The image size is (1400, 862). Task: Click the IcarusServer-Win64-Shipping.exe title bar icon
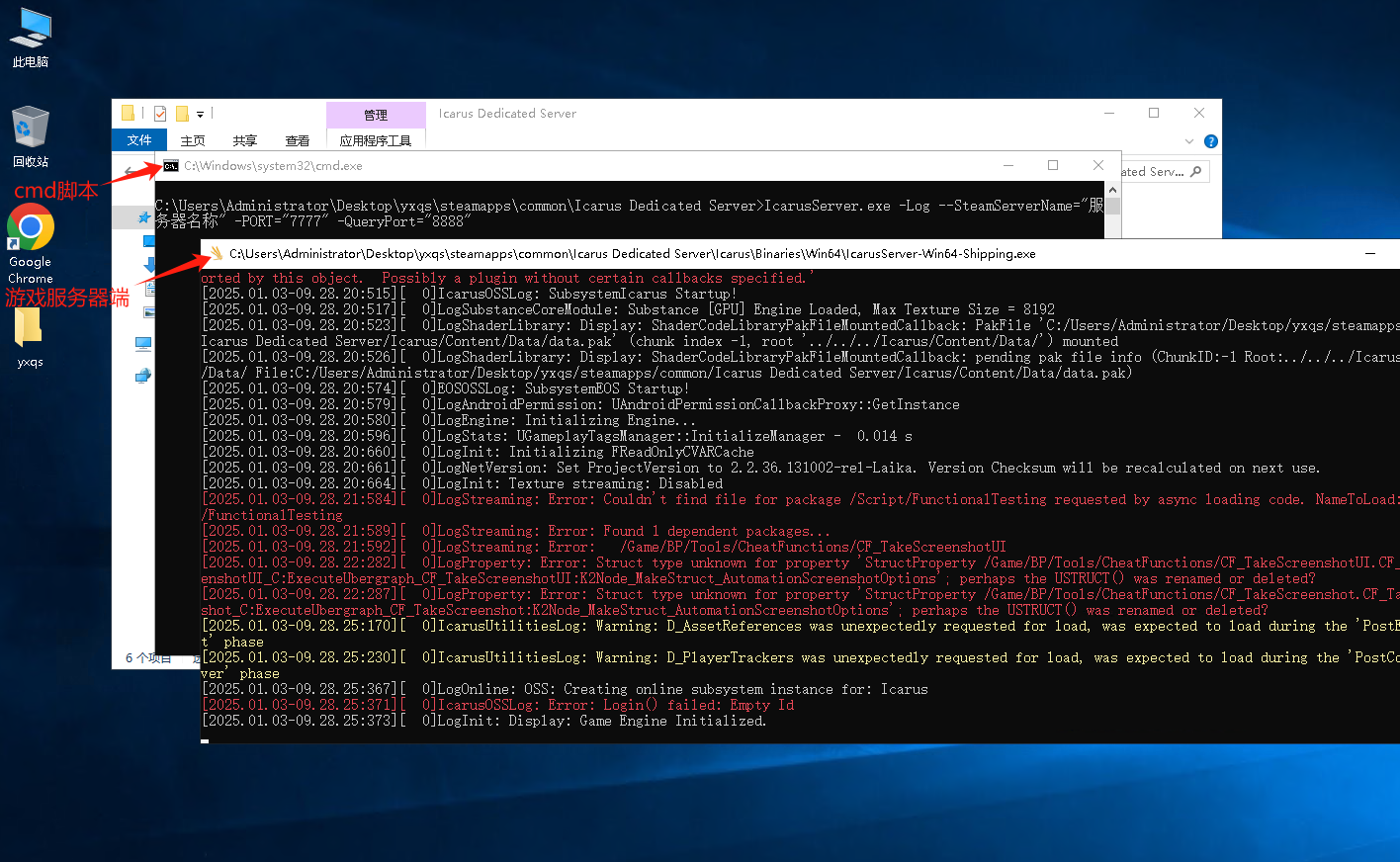tap(216, 253)
